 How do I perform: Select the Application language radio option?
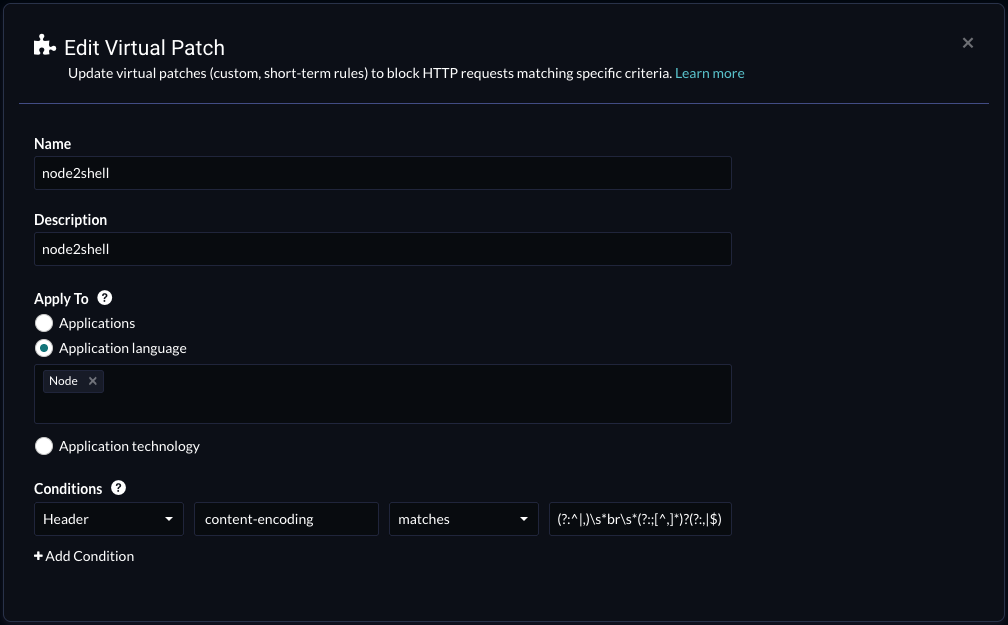point(44,349)
